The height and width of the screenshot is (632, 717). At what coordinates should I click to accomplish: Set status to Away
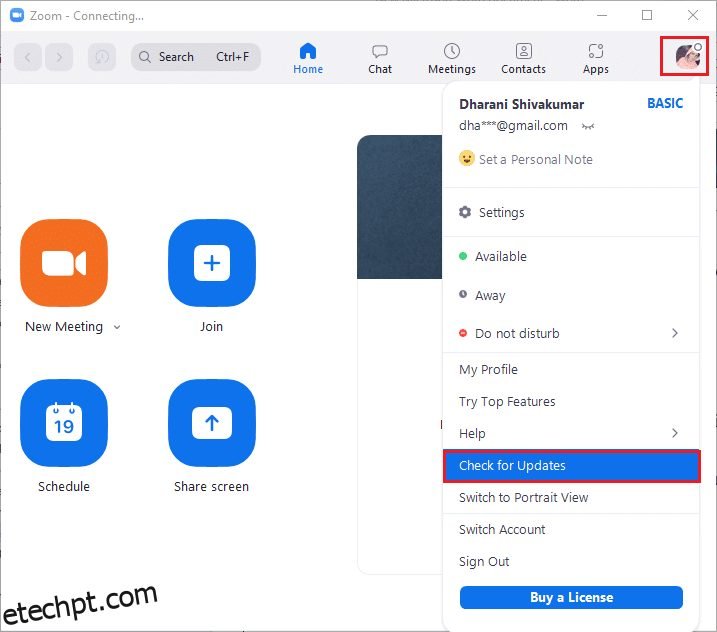tap(571, 295)
